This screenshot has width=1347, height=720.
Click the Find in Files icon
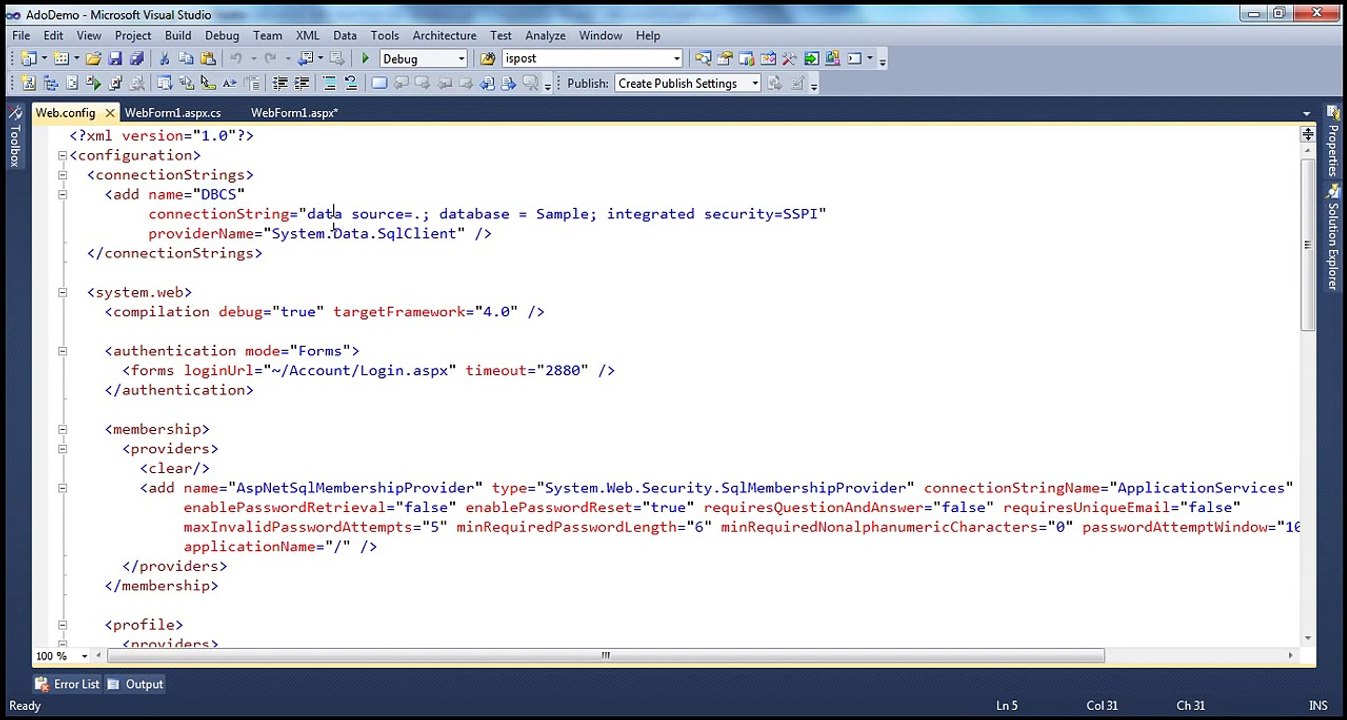(487, 58)
